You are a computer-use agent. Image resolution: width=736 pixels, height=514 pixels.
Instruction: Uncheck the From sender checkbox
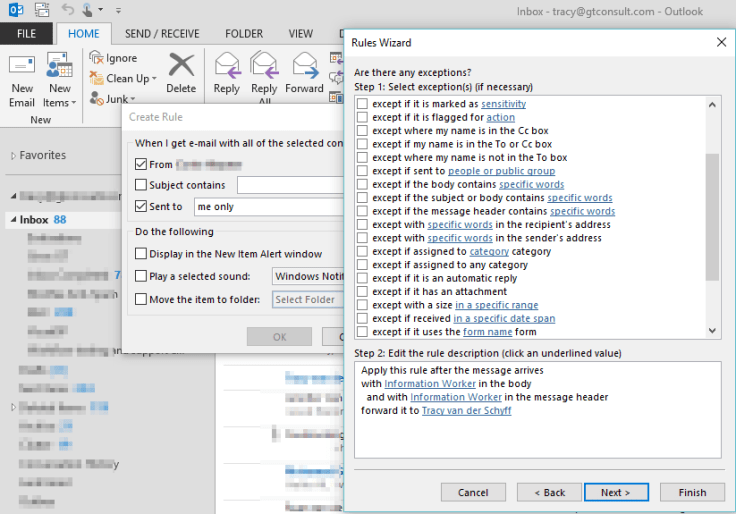(x=141, y=164)
